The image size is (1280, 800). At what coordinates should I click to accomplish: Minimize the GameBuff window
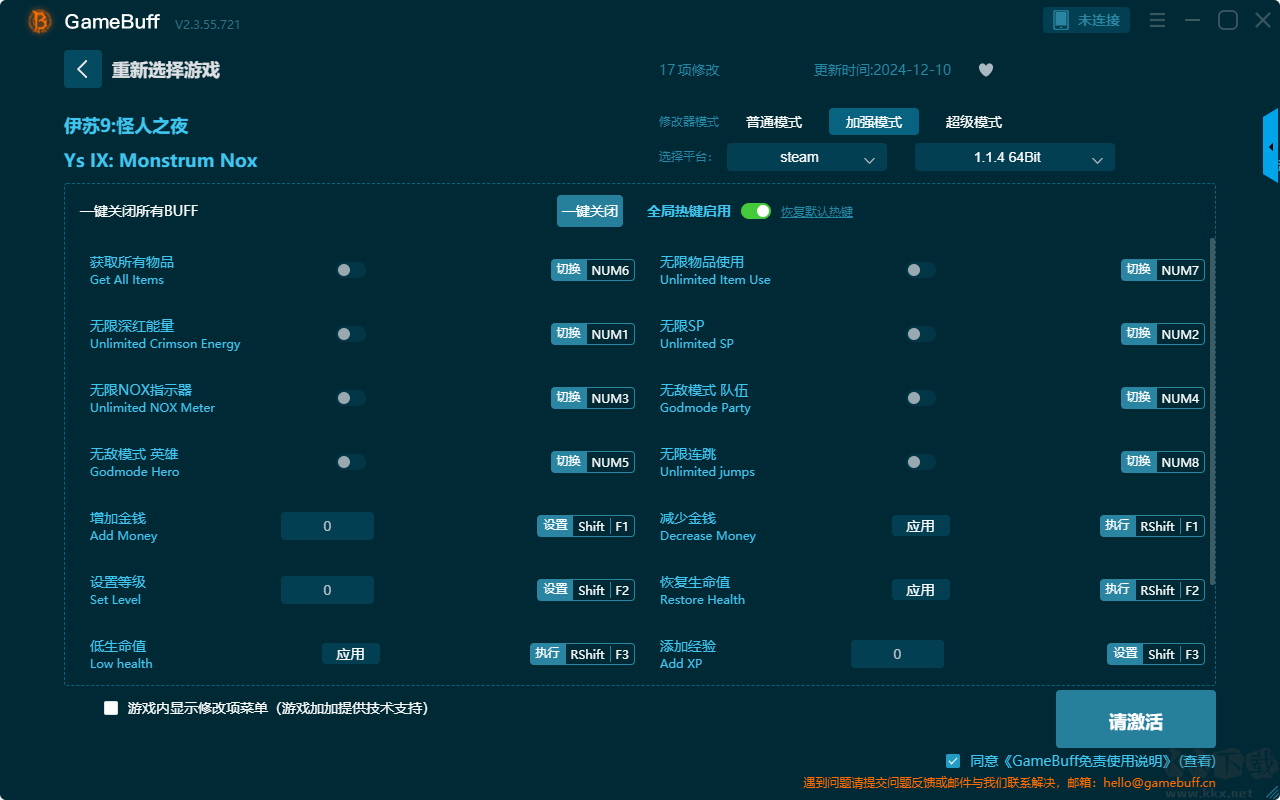1192,20
